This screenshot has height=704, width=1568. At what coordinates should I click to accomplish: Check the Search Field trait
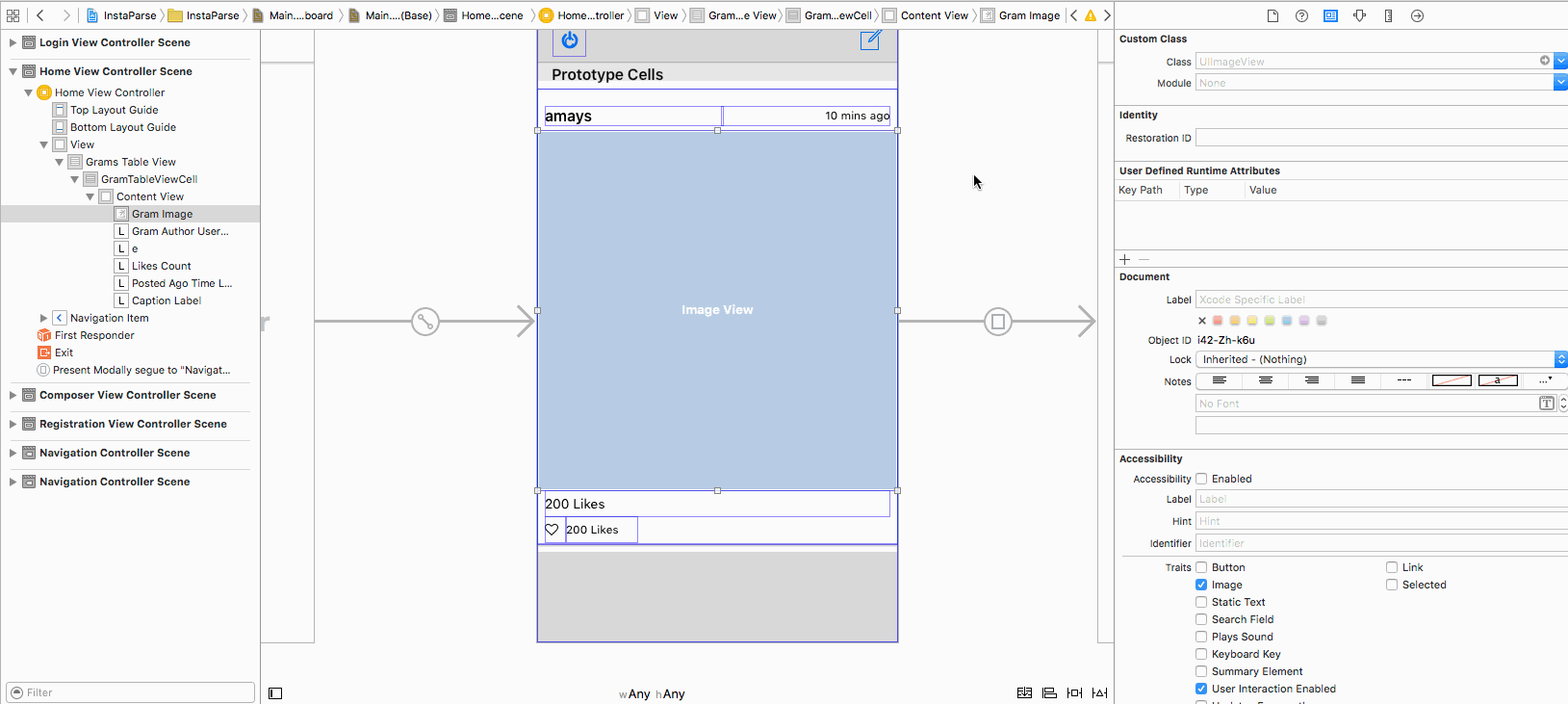(x=1201, y=619)
